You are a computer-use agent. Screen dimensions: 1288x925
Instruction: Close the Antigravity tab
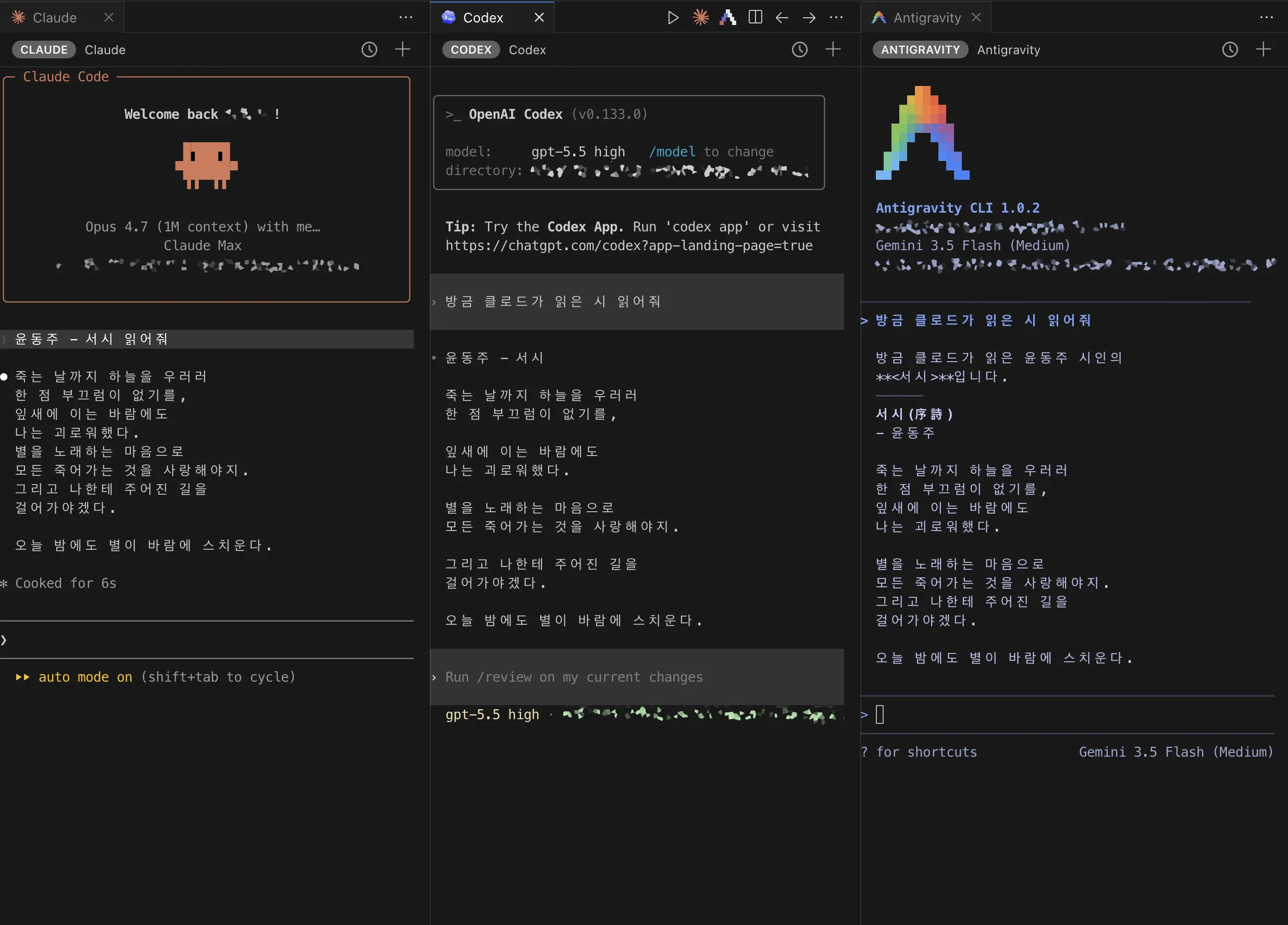pos(976,18)
